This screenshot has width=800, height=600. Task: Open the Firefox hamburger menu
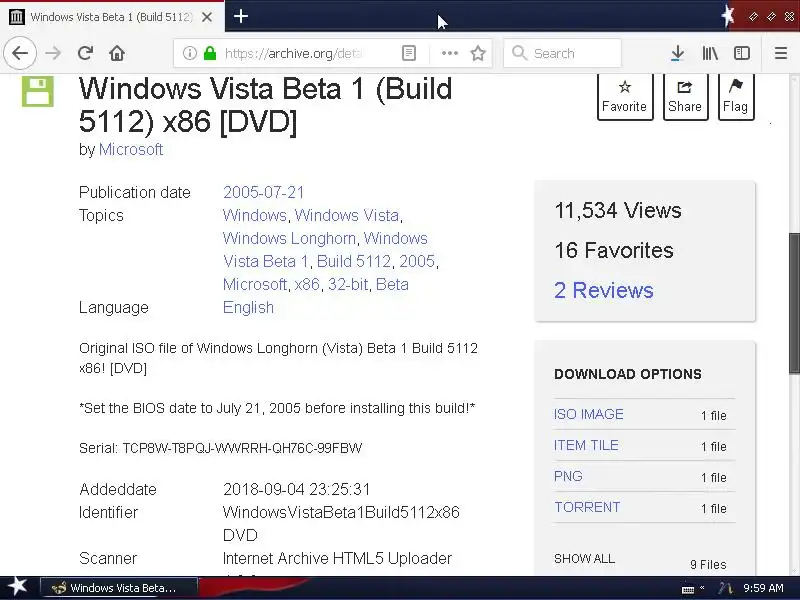pos(781,53)
